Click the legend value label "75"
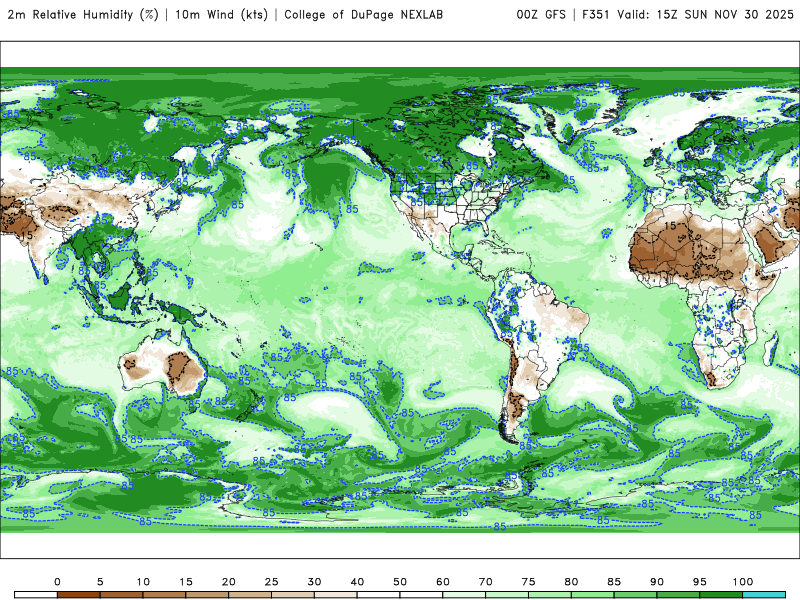 point(529,582)
